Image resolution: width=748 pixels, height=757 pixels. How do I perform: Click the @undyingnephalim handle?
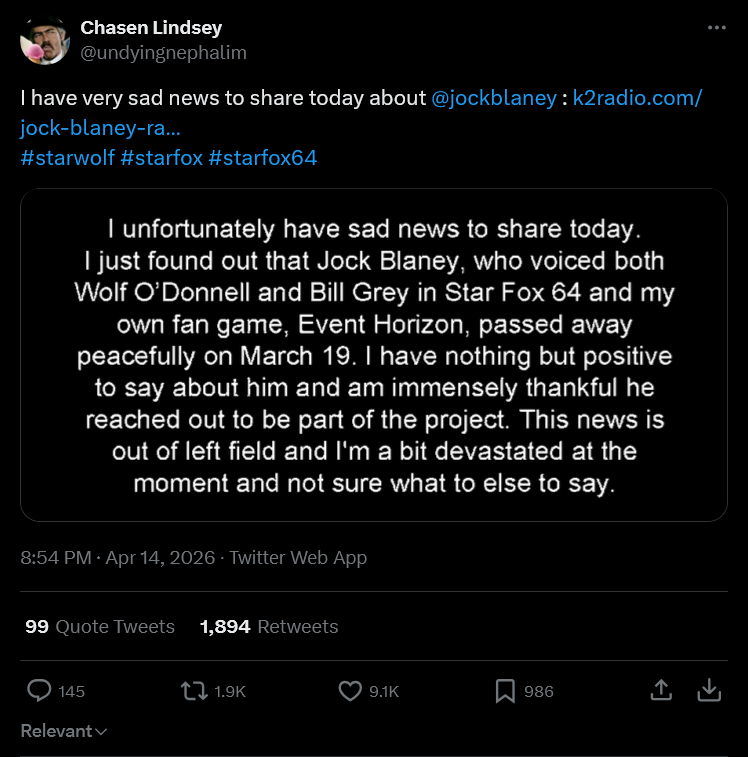click(163, 52)
